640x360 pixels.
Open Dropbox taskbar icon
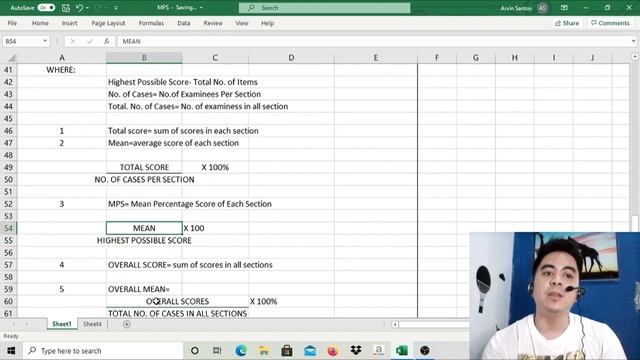356,351
